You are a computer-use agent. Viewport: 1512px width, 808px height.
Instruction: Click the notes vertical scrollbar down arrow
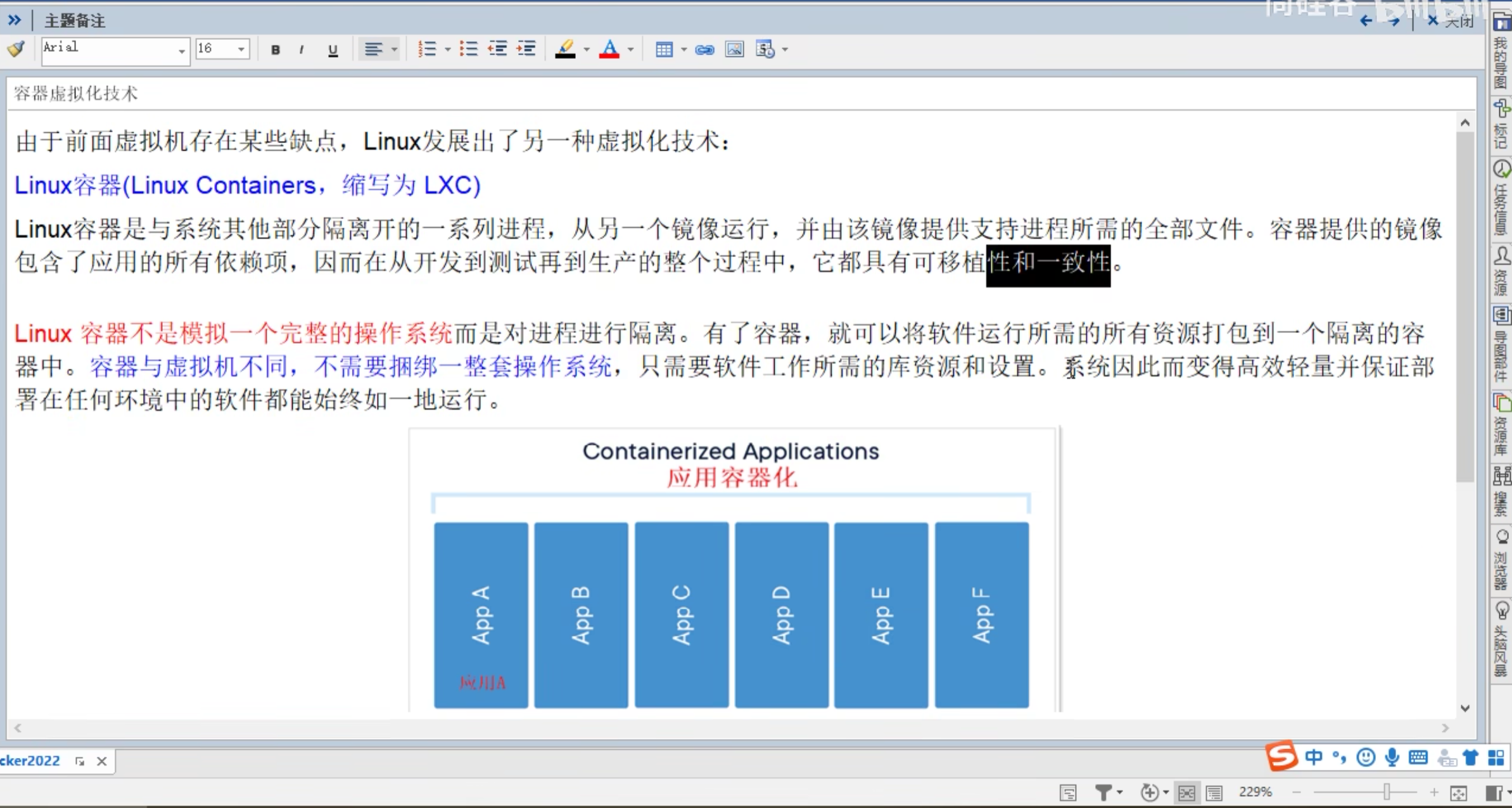pos(1465,709)
